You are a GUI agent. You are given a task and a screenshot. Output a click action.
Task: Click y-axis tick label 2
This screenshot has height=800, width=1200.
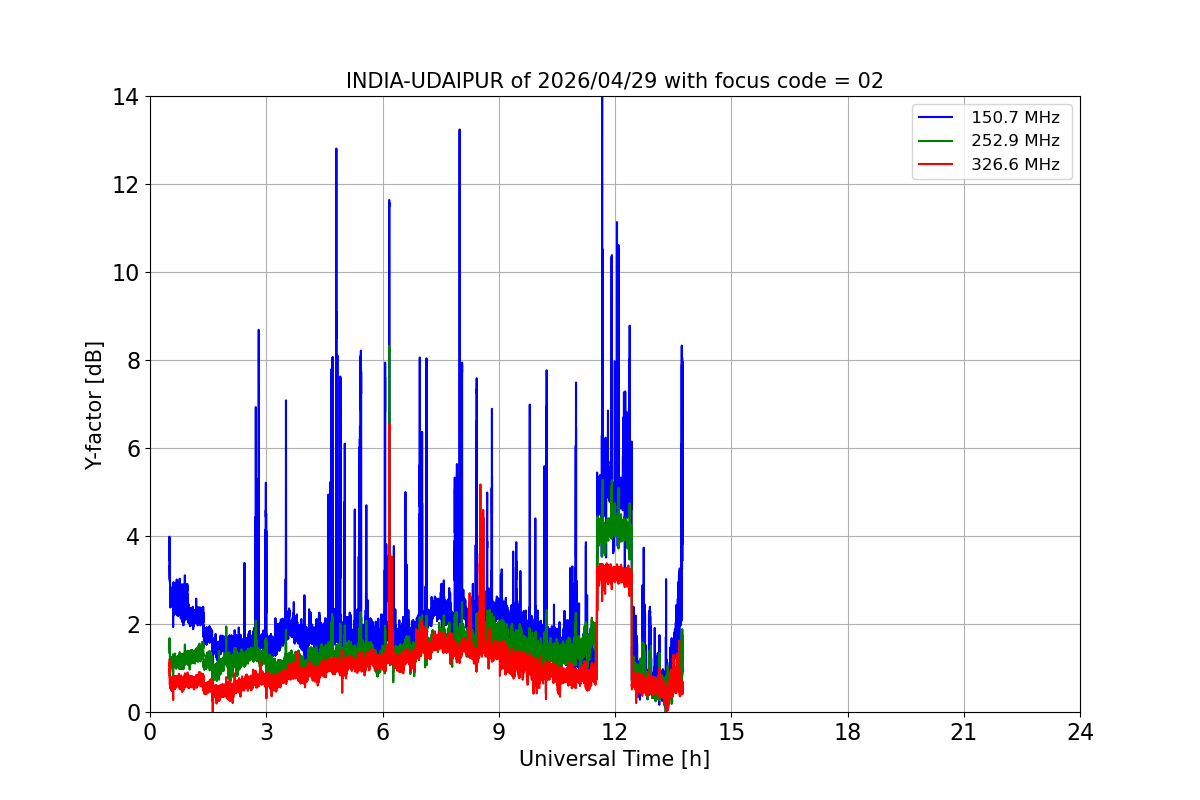[x=133, y=625]
